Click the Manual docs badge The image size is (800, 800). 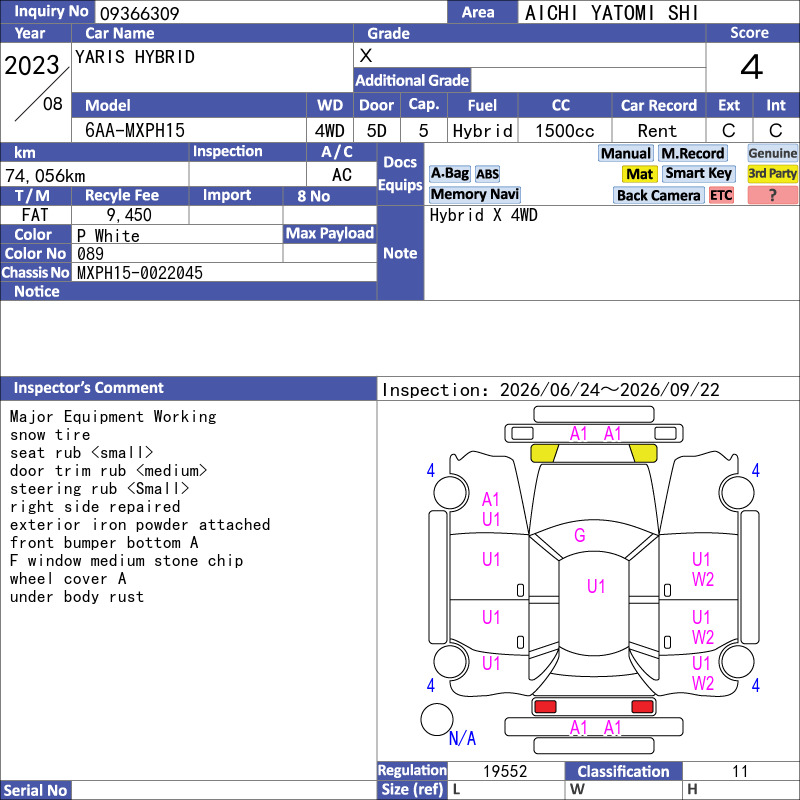pyautogui.click(x=626, y=154)
